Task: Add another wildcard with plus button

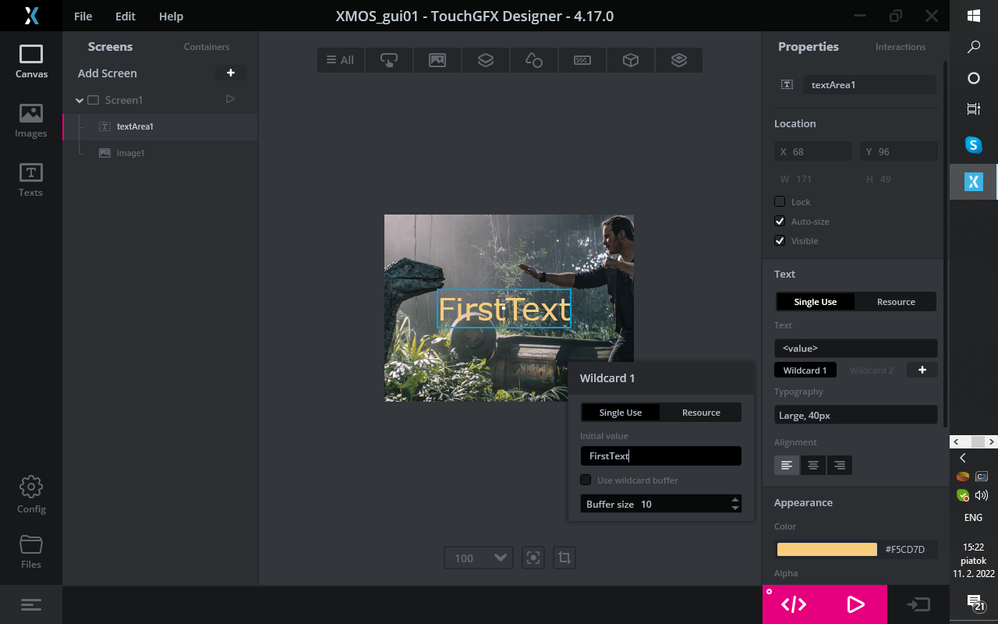Action: coord(922,370)
